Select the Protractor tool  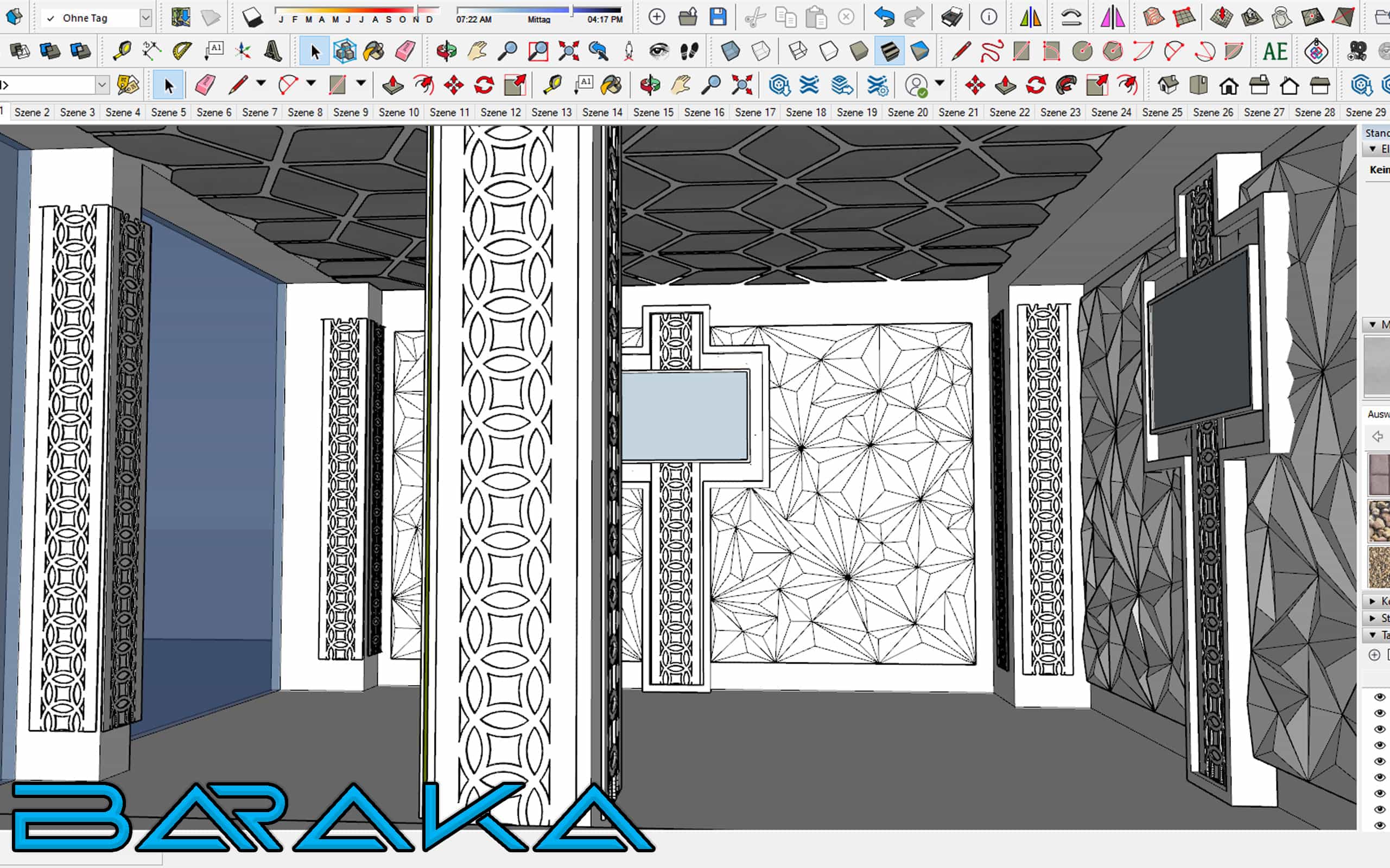(182, 52)
